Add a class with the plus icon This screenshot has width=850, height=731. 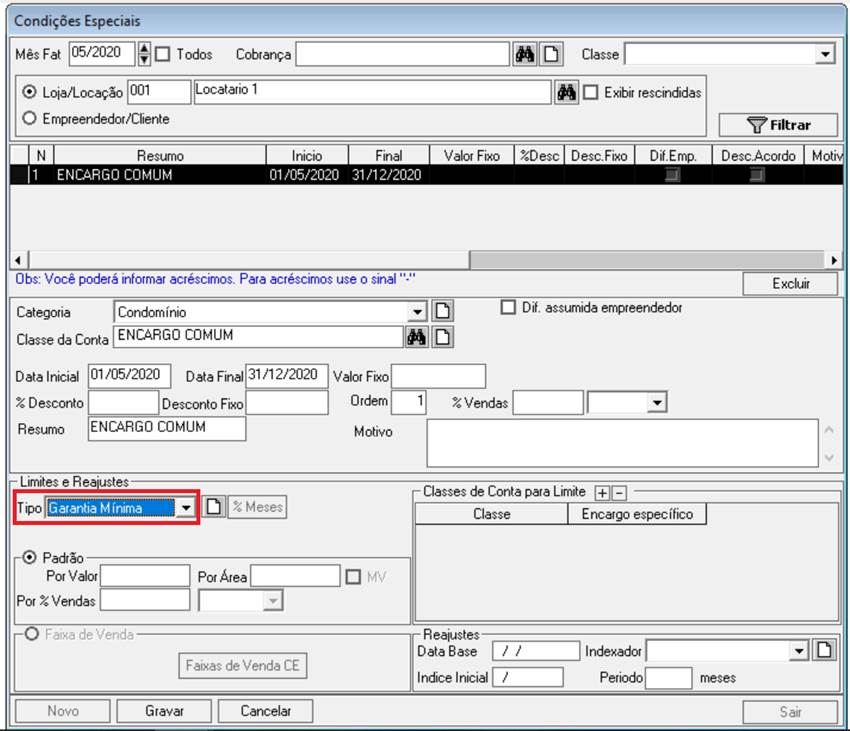[x=602, y=493]
